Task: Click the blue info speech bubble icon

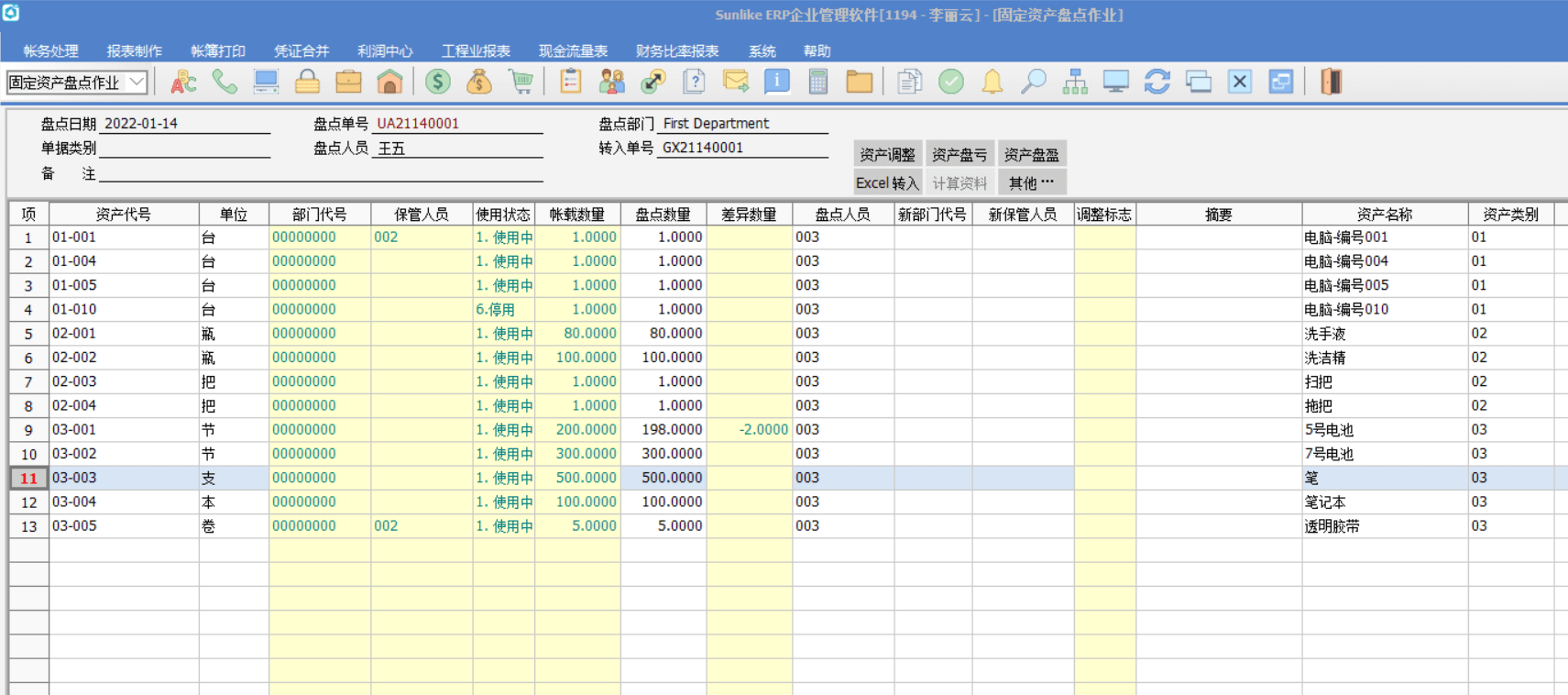Action: 776,82
